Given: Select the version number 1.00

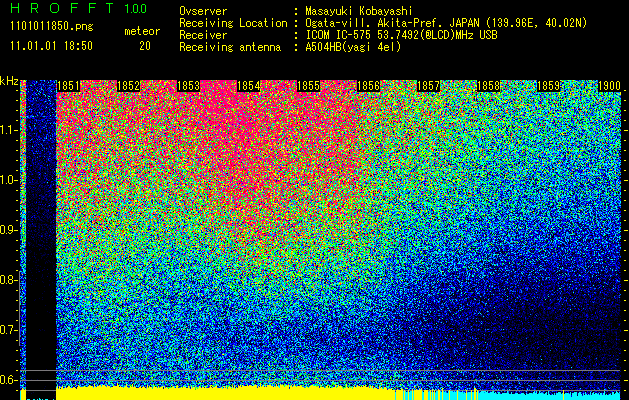Looking at the screenshot, I should [x=136, y=8].
